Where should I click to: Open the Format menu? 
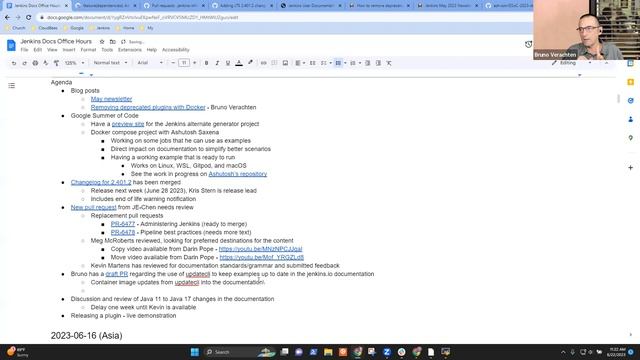point(88,50)
